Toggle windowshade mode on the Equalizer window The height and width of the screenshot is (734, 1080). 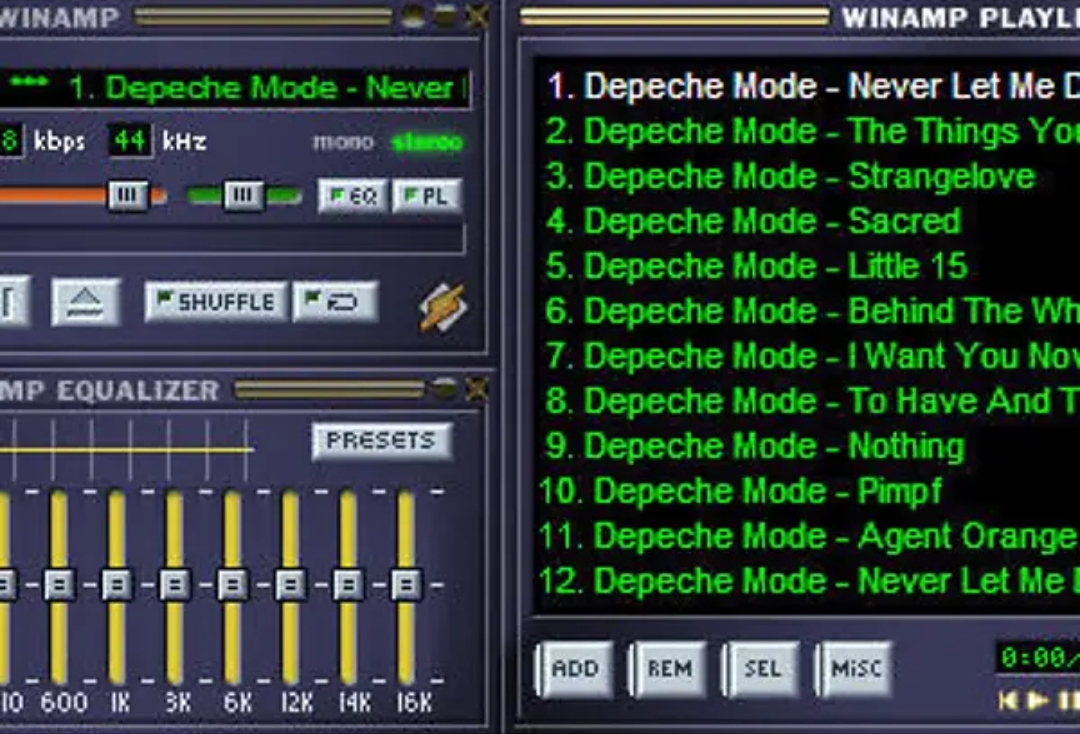click(x=445, y=390)
